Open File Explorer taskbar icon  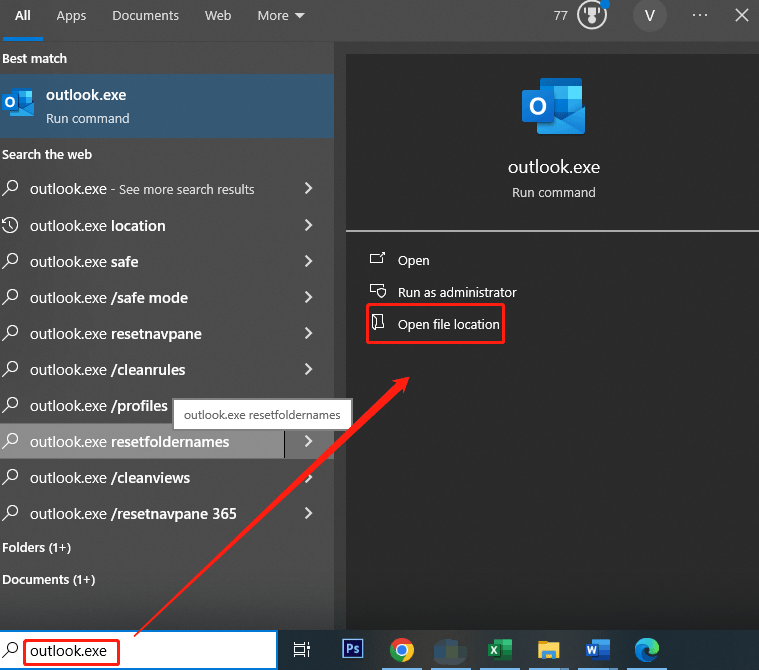[x=548, y=650]
